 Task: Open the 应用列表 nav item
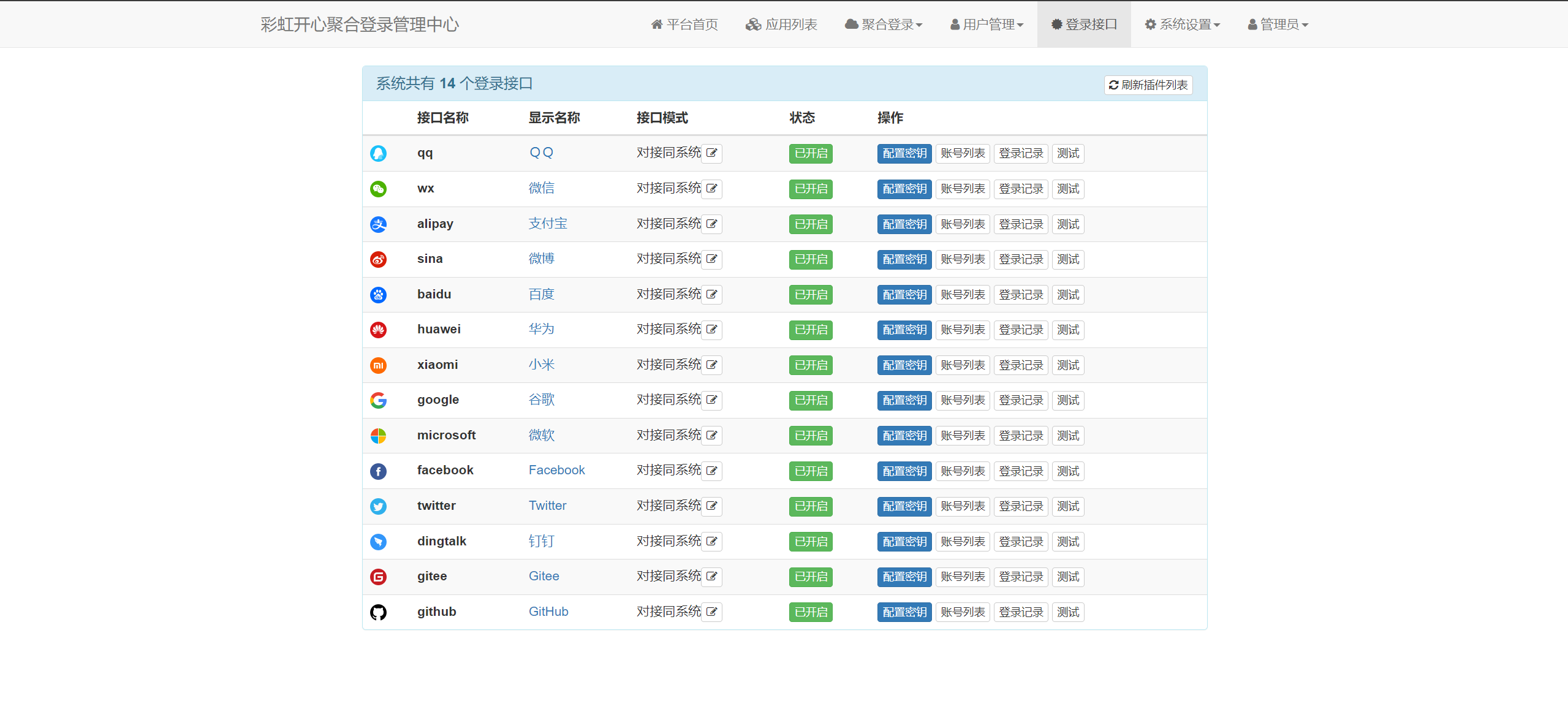(x=781, y=25)
